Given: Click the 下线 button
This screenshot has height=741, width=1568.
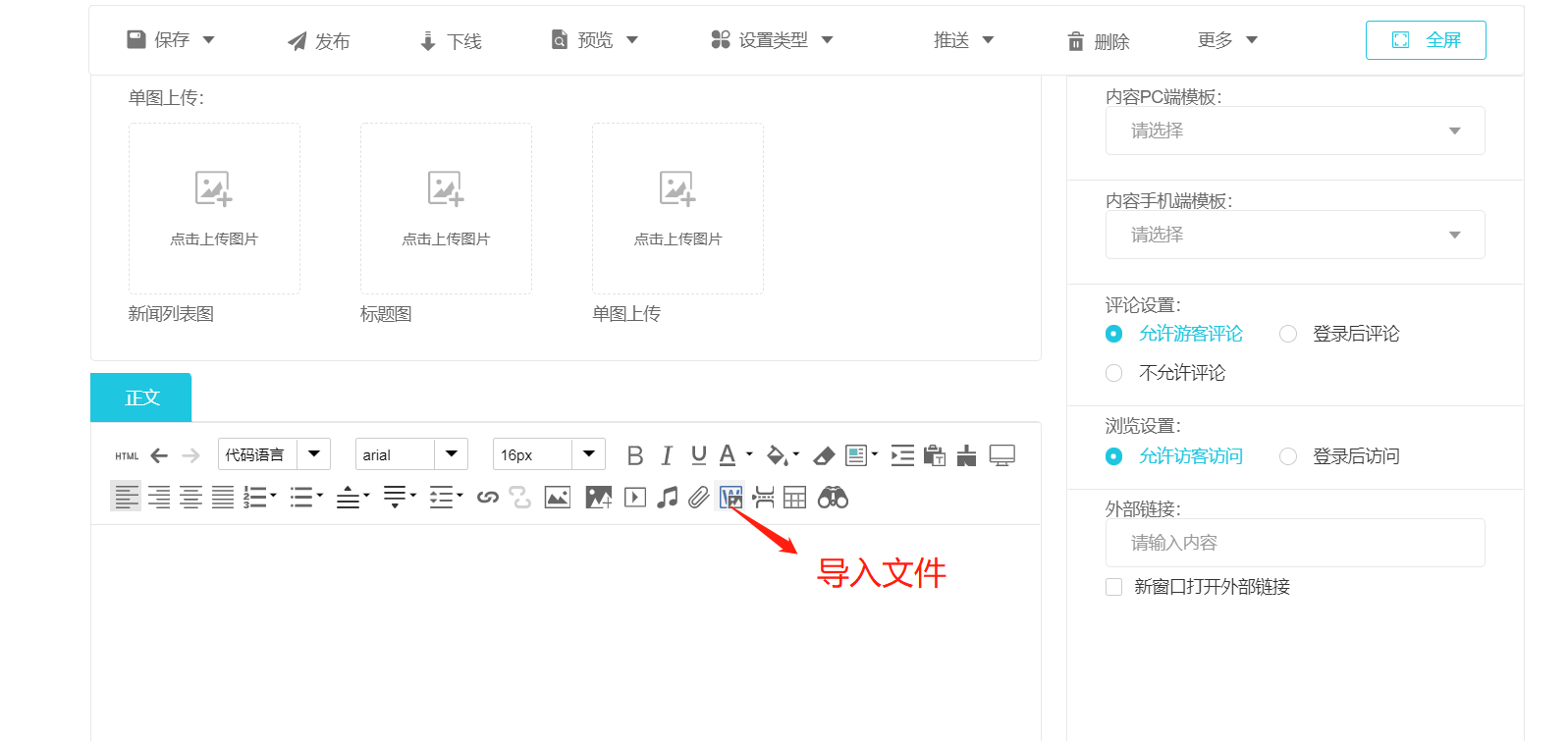Looking at the screenshot, I should point(451,41).
